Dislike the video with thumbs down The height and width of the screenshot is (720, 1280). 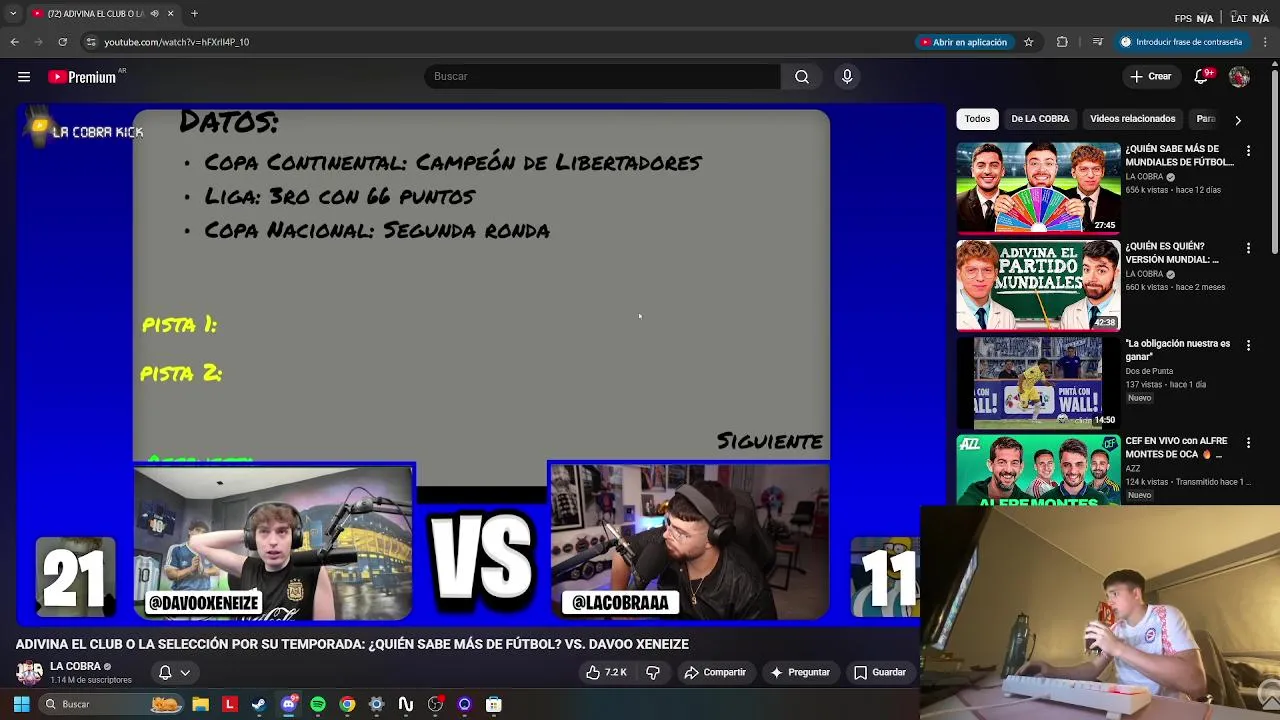tap(653, 673)
